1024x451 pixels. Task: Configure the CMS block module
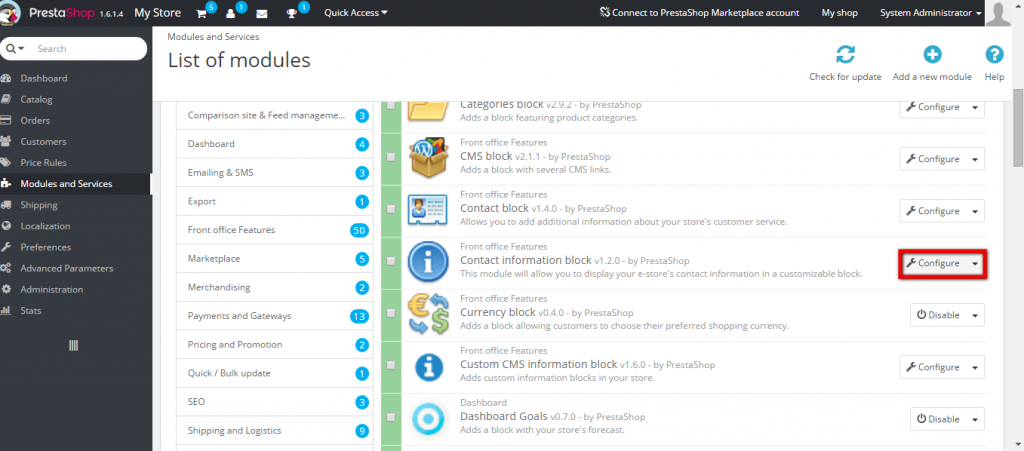[x=933, y=159]
